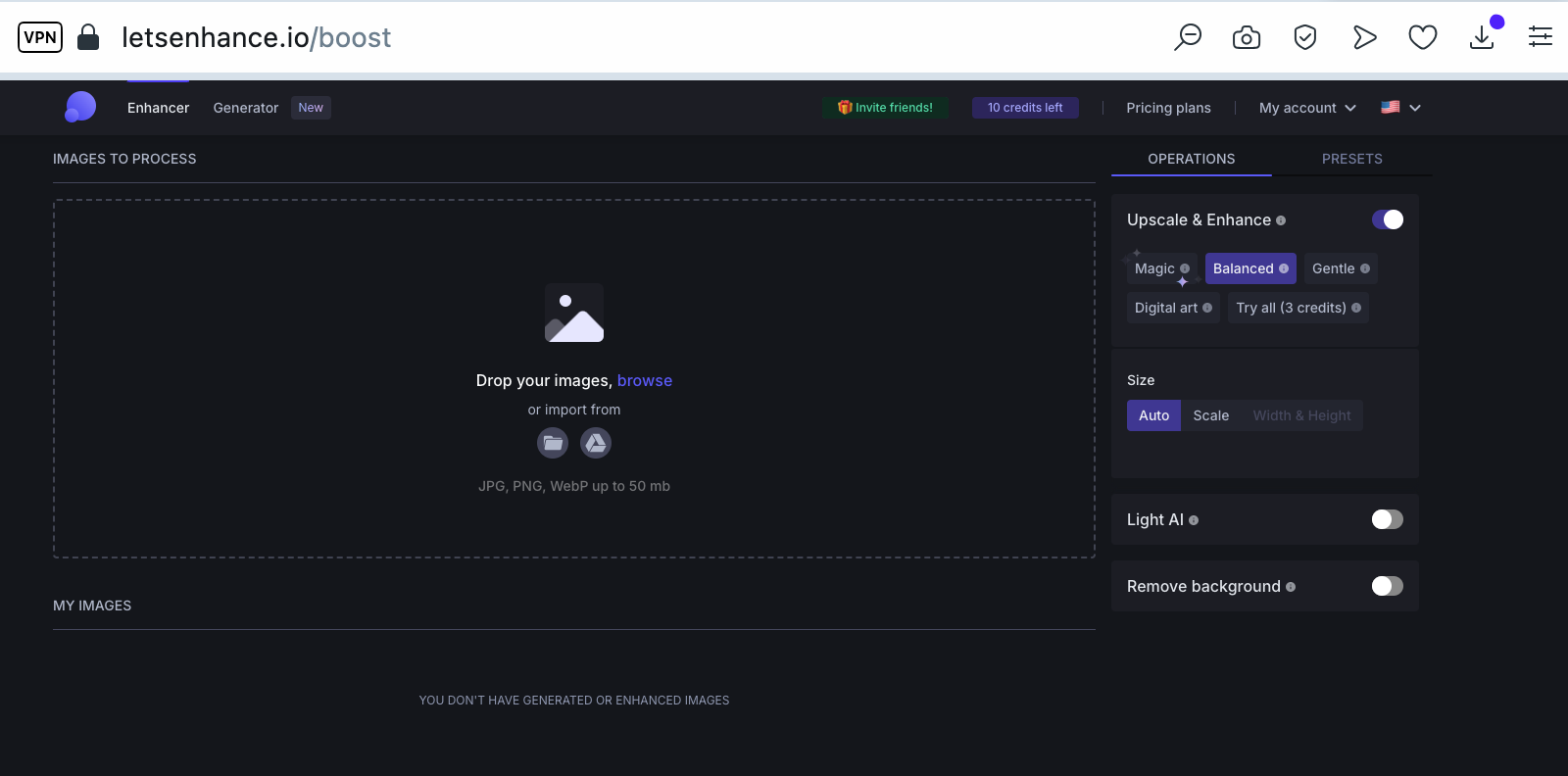1568x776 pixels.
Task: Expand the My account dropdown
Action: point(1307,108)
